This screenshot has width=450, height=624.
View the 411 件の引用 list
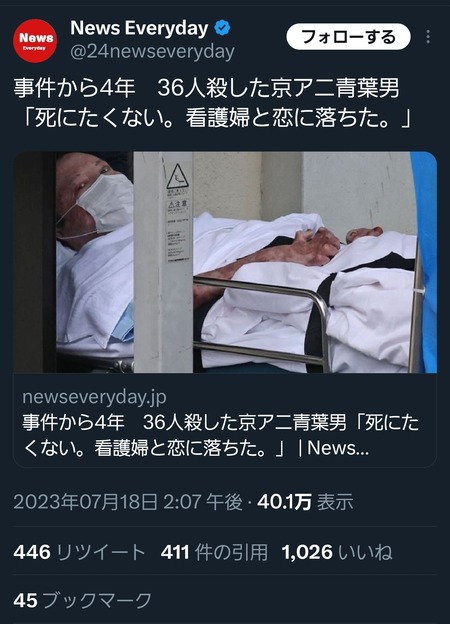point(214,552)
